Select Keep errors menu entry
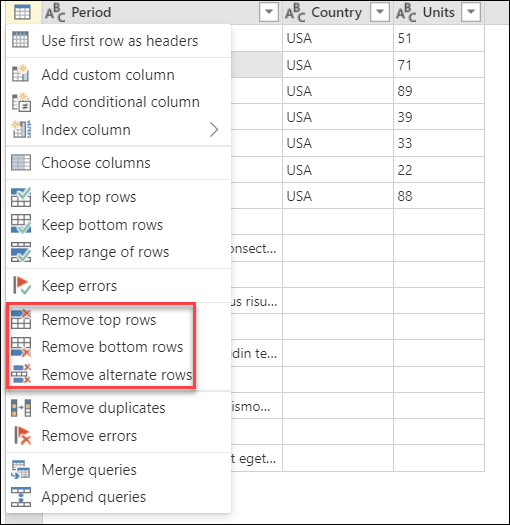Screen dimensions: 510x525 click(x=119, y=286)
